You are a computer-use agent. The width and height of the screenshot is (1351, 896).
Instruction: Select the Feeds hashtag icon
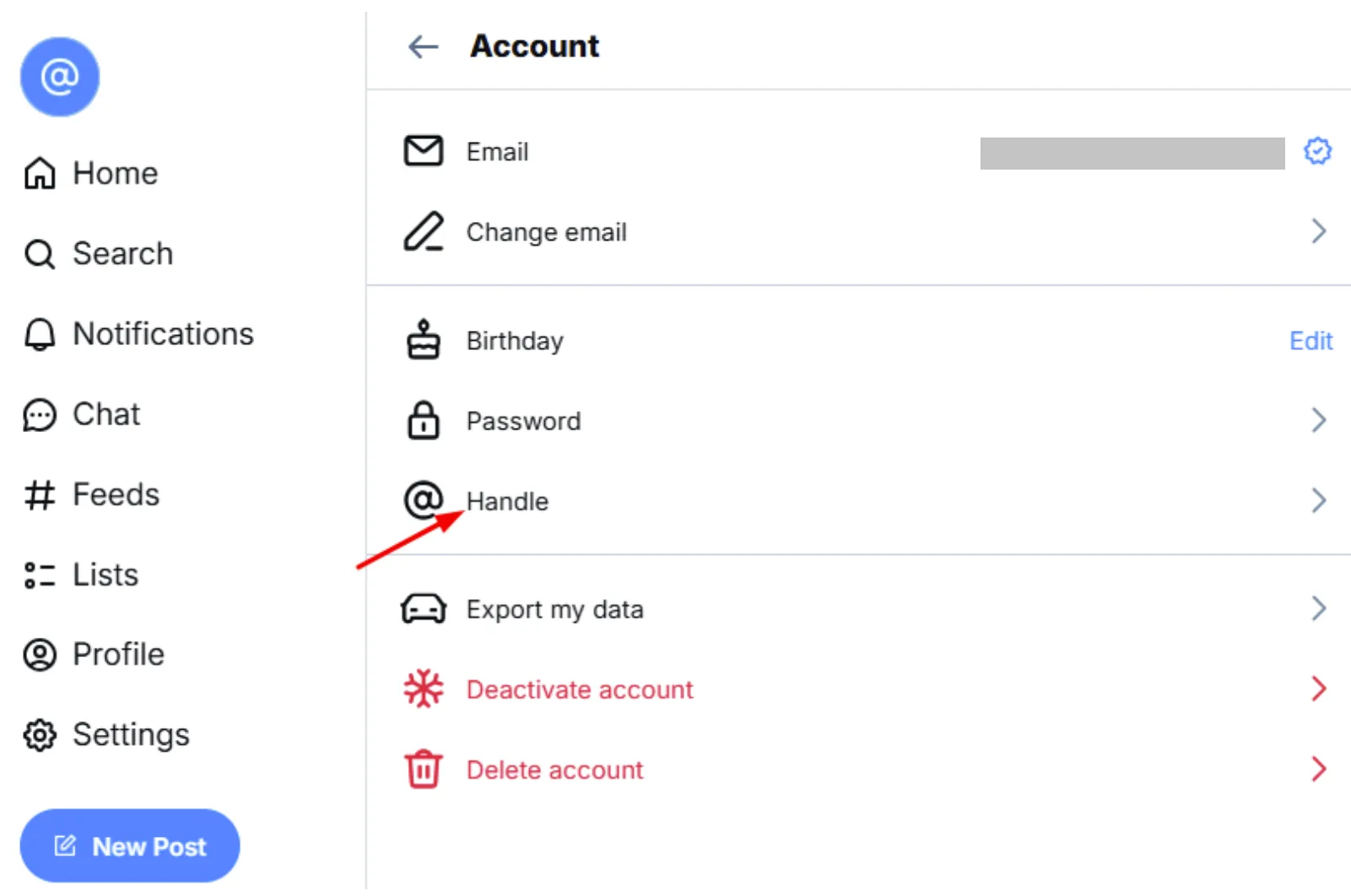click(38, 494)
